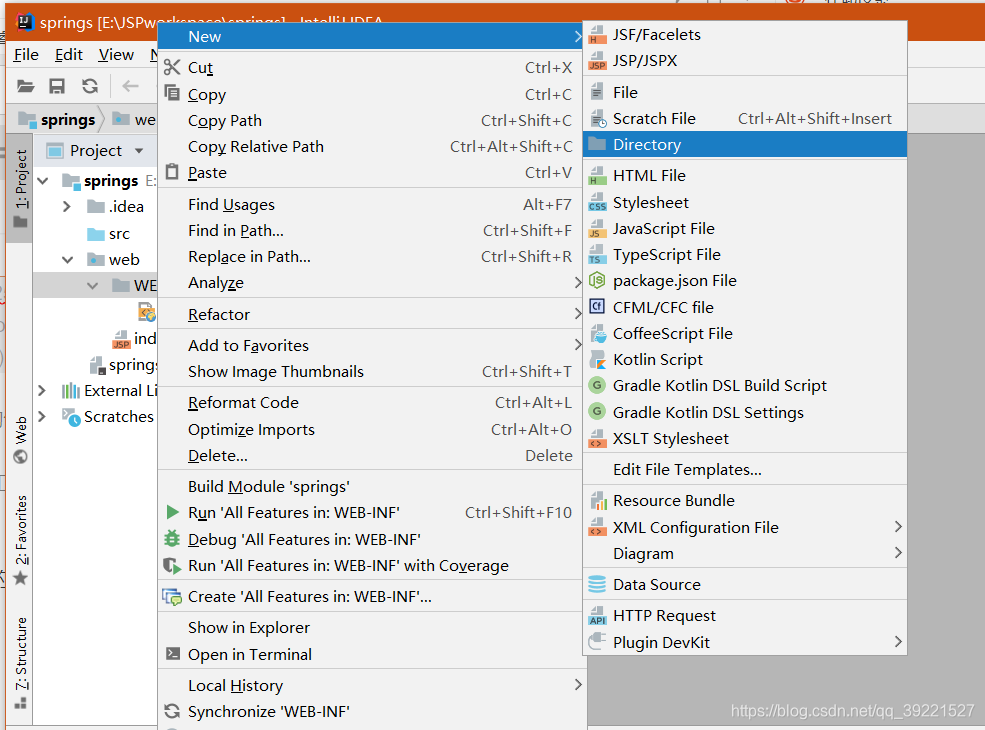This screenshot has height=730, width=985.
Task: Click the Copy icon in context menu
Action: click(x=172, y=93)
